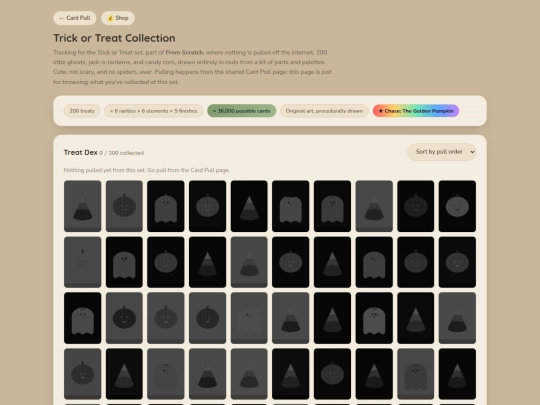540x405 pixels.
Task: Select fourth-row second card, black candy corn
Action: 124,374
